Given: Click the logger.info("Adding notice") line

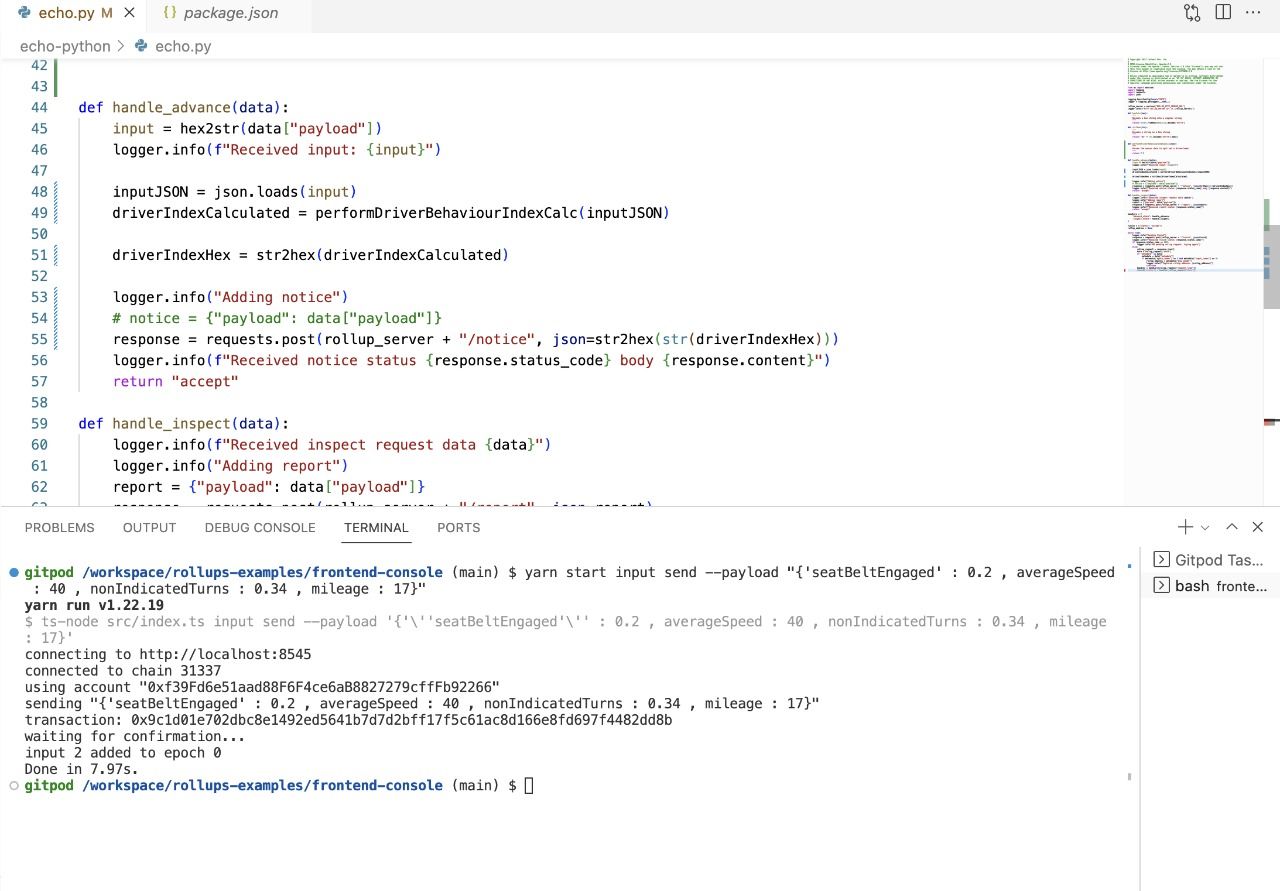Looking at the screenshot, I should pyautogui.click(x=230, y=297).
